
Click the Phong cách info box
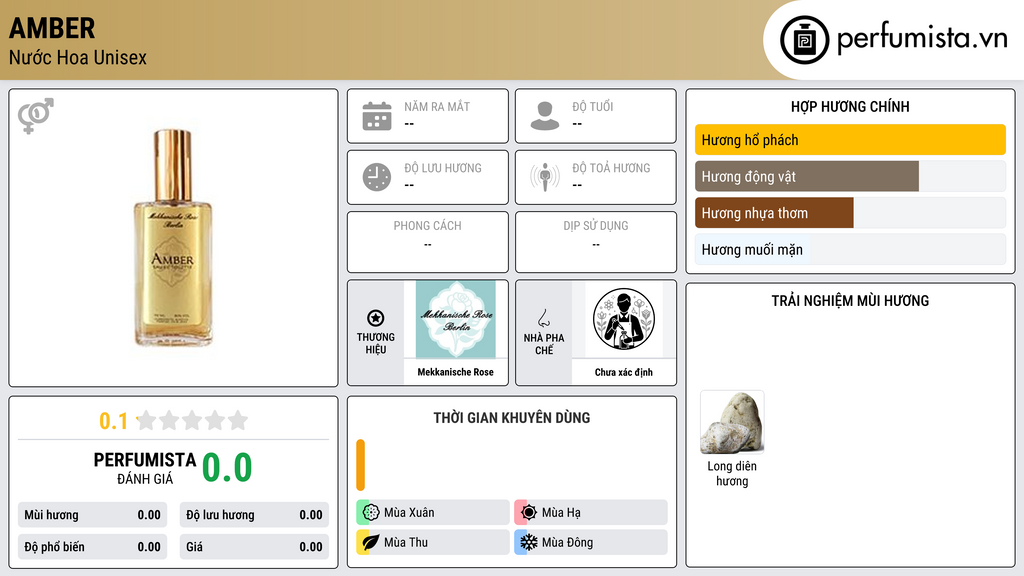[x=428, y=242]
